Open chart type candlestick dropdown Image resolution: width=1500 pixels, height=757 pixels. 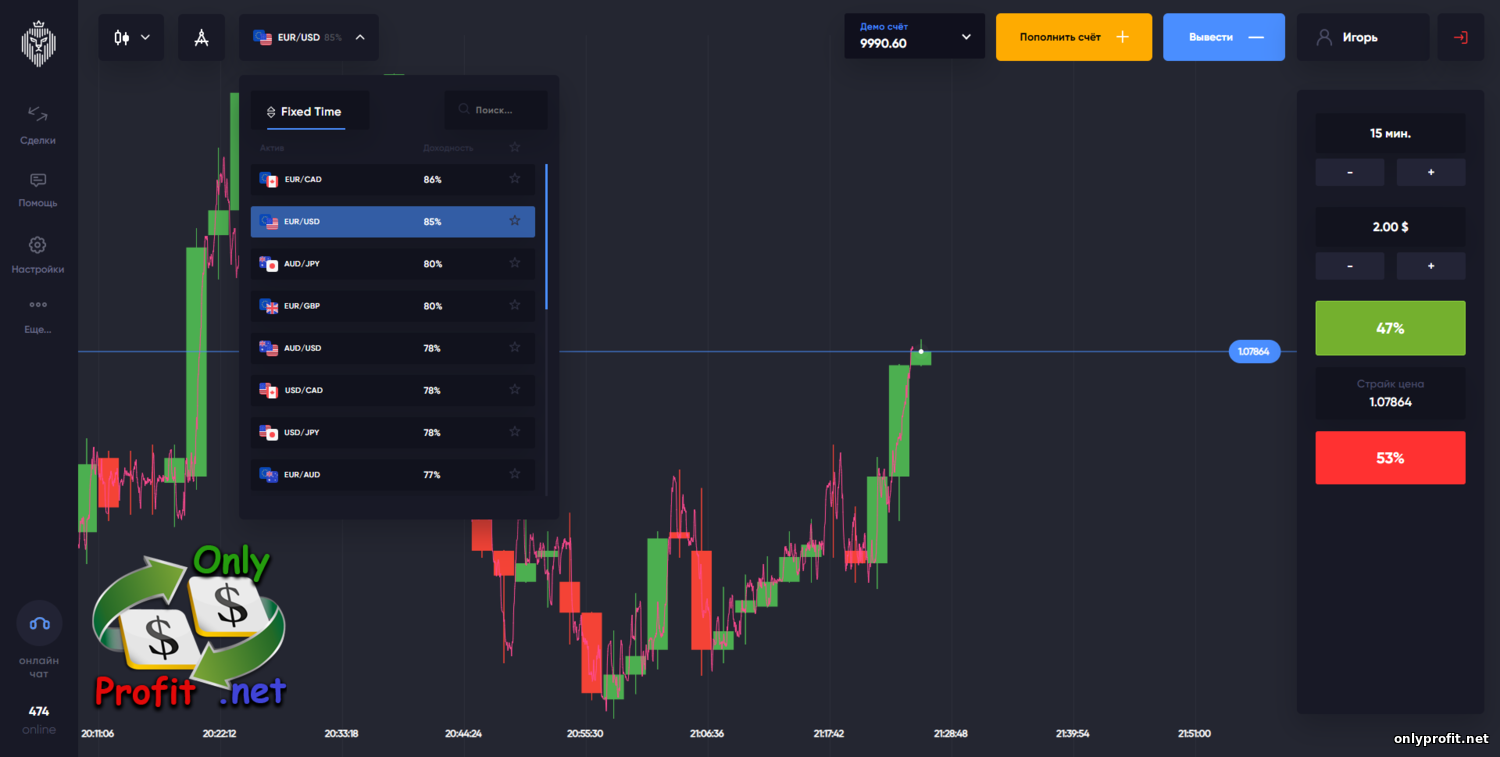(x=131, y=38)
